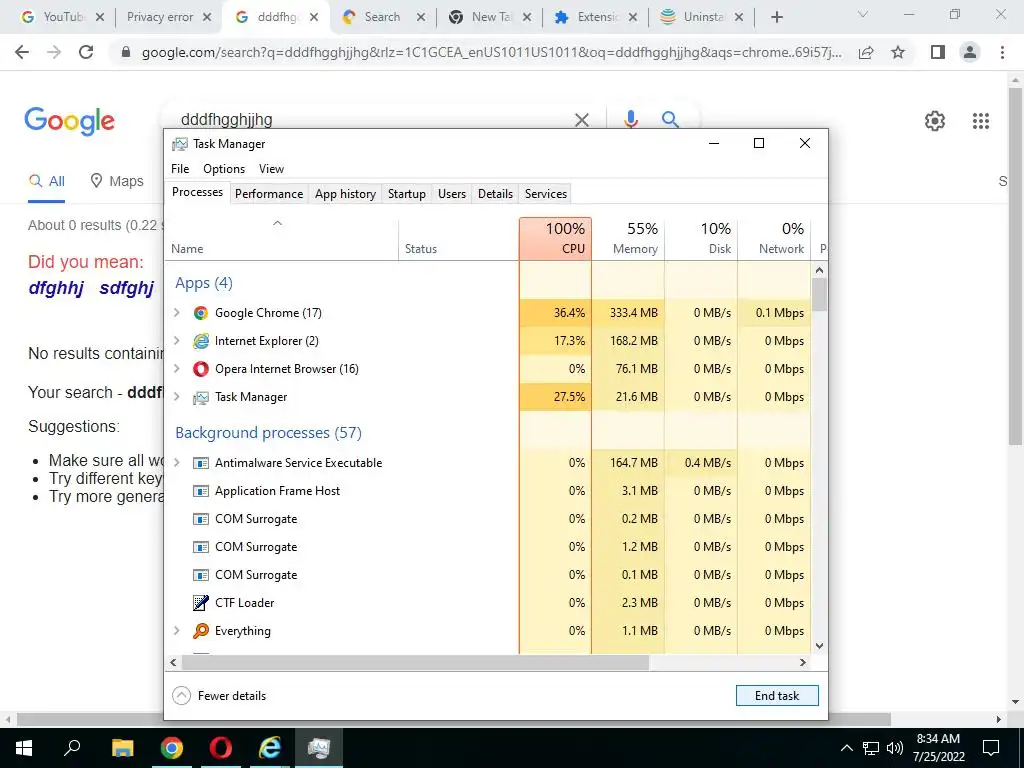Close the Extensions Chrome tab
This screenshot has height=768, width=1024.
[x=633, y=18]
